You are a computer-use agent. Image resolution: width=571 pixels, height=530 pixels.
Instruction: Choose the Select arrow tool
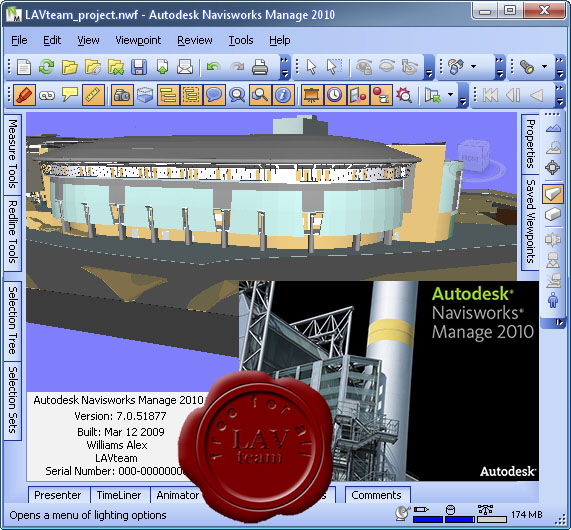tap(311, 67)
